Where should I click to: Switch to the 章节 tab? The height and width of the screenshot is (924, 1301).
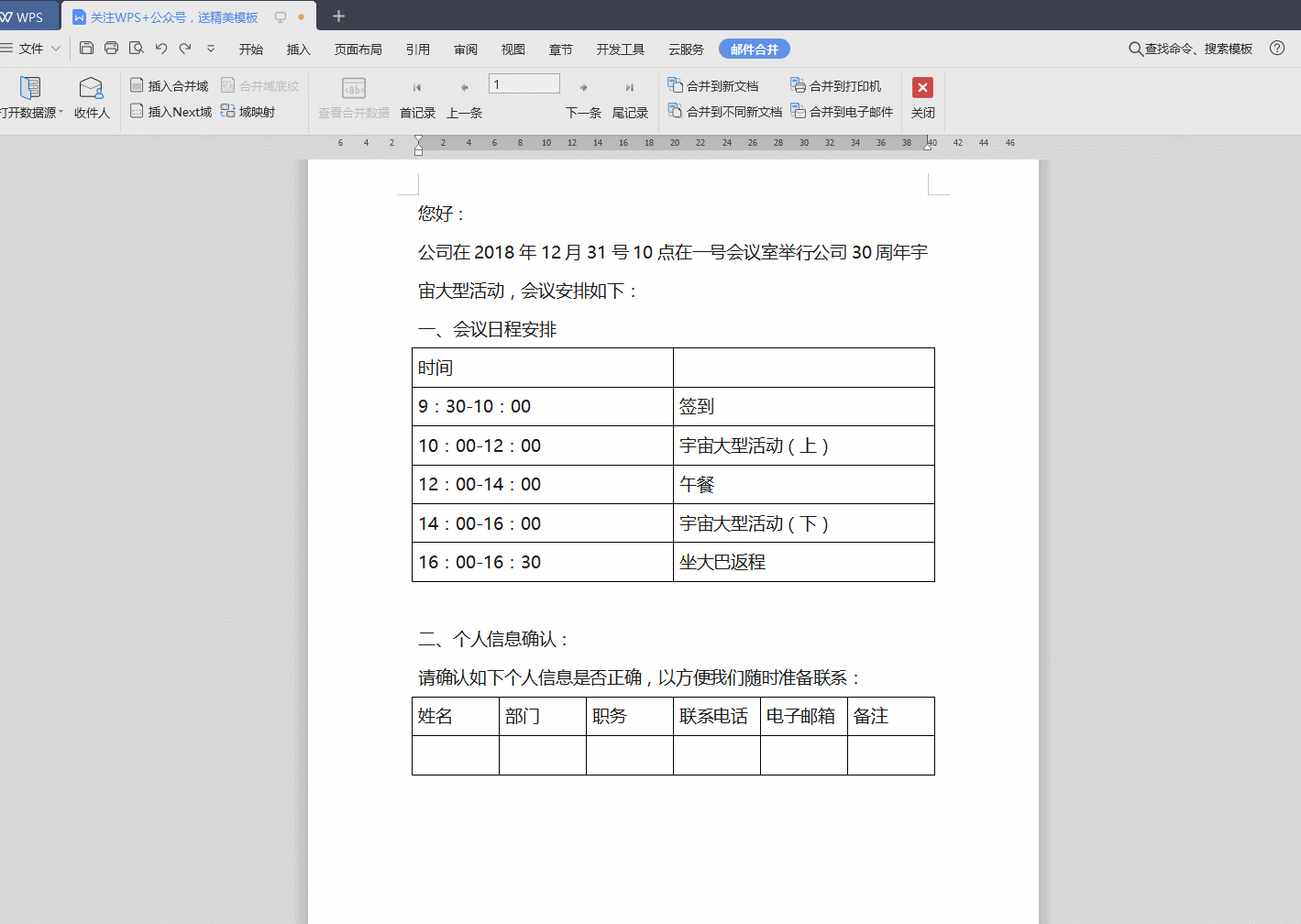coord(561,49)
